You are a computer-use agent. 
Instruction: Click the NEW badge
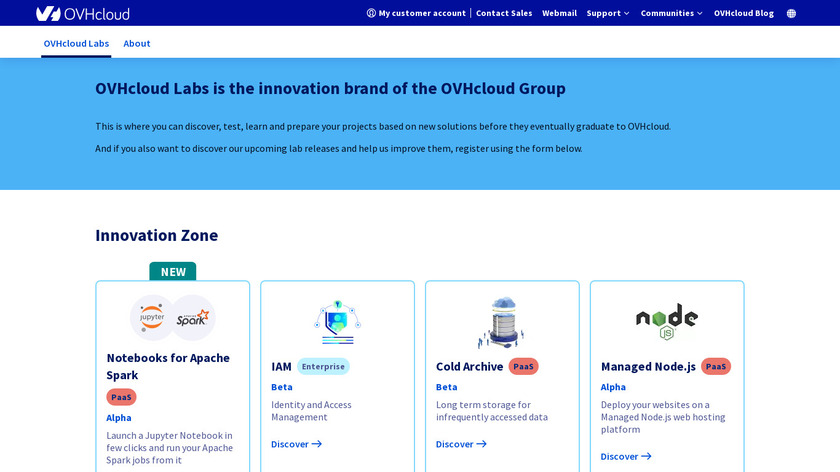point(172,272)
